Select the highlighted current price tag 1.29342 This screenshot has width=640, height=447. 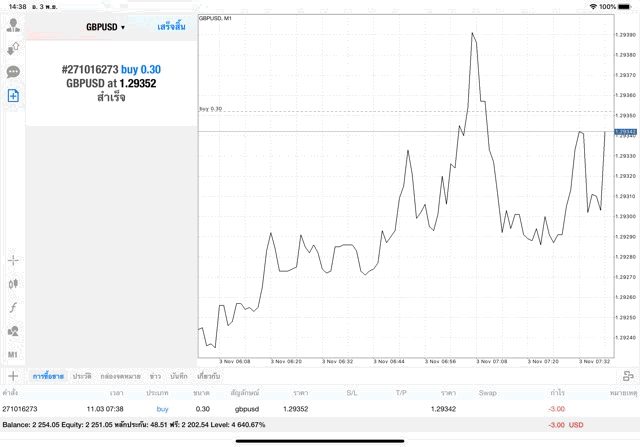click(x=625, y=132)
